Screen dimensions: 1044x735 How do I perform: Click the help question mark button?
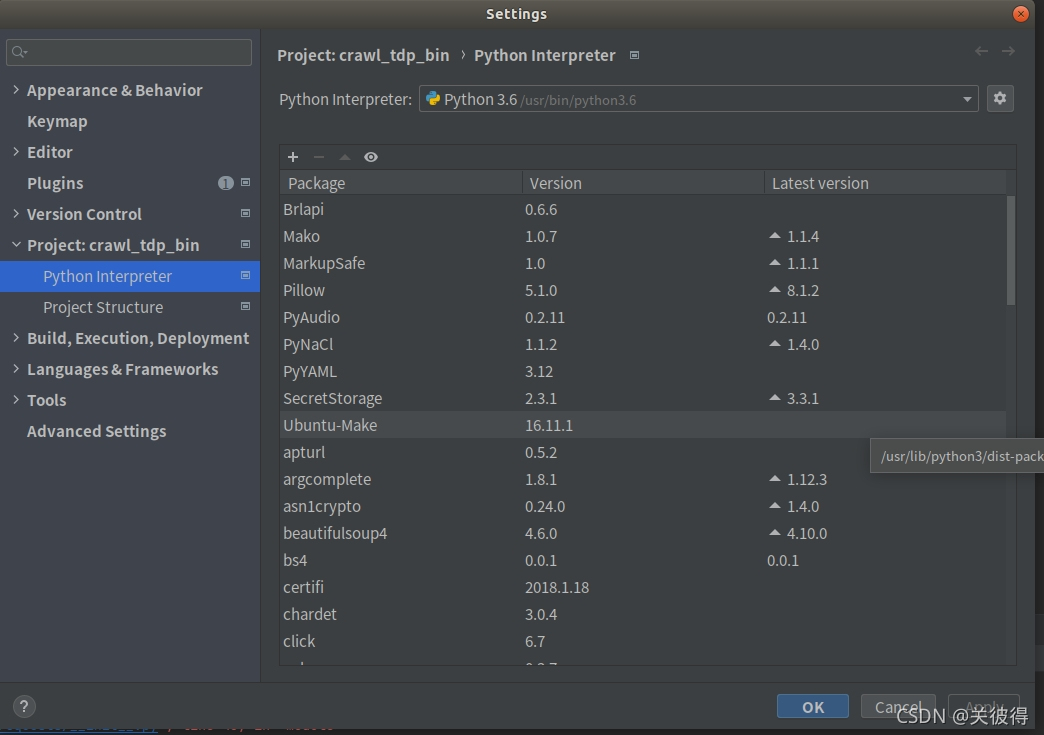pos(24,706)
